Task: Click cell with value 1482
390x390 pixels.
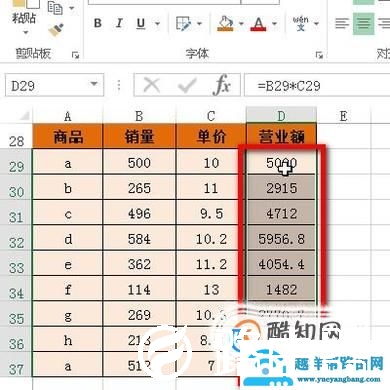Action: [281, 289]
